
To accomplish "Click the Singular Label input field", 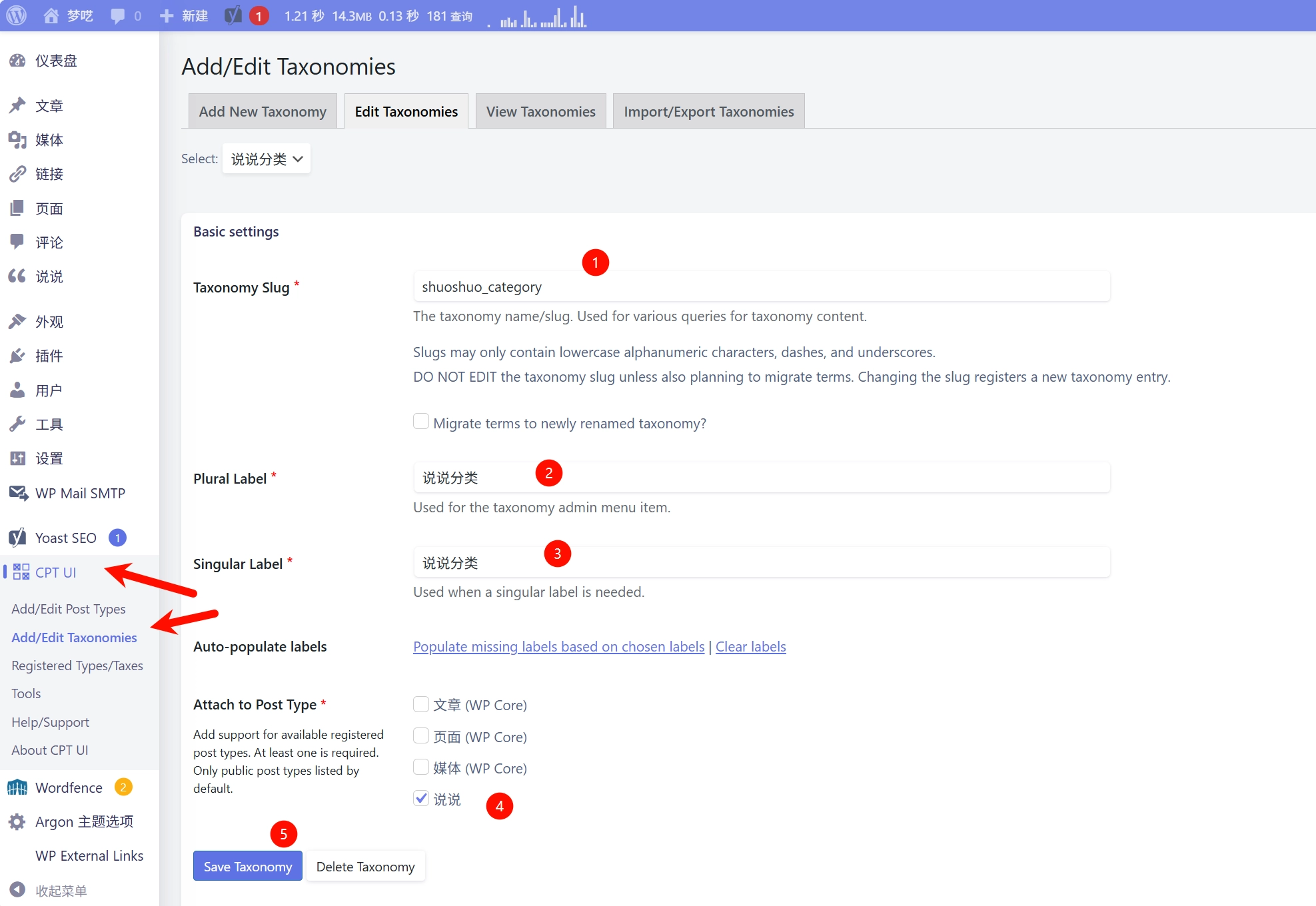I will [x=762, y=563].
